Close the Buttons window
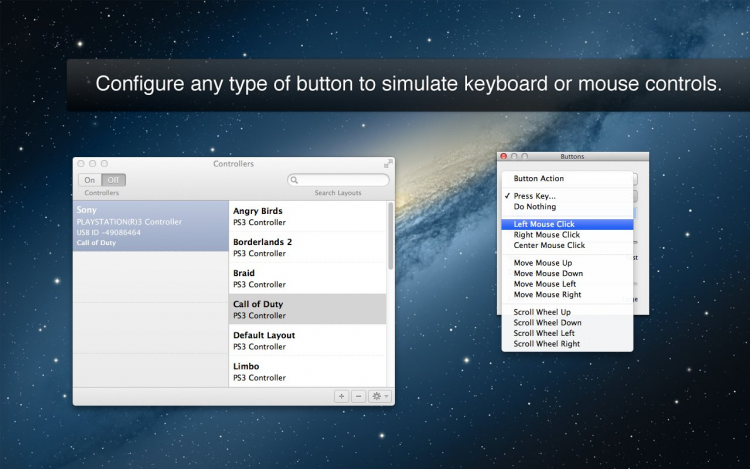 (x=503, y=156)
